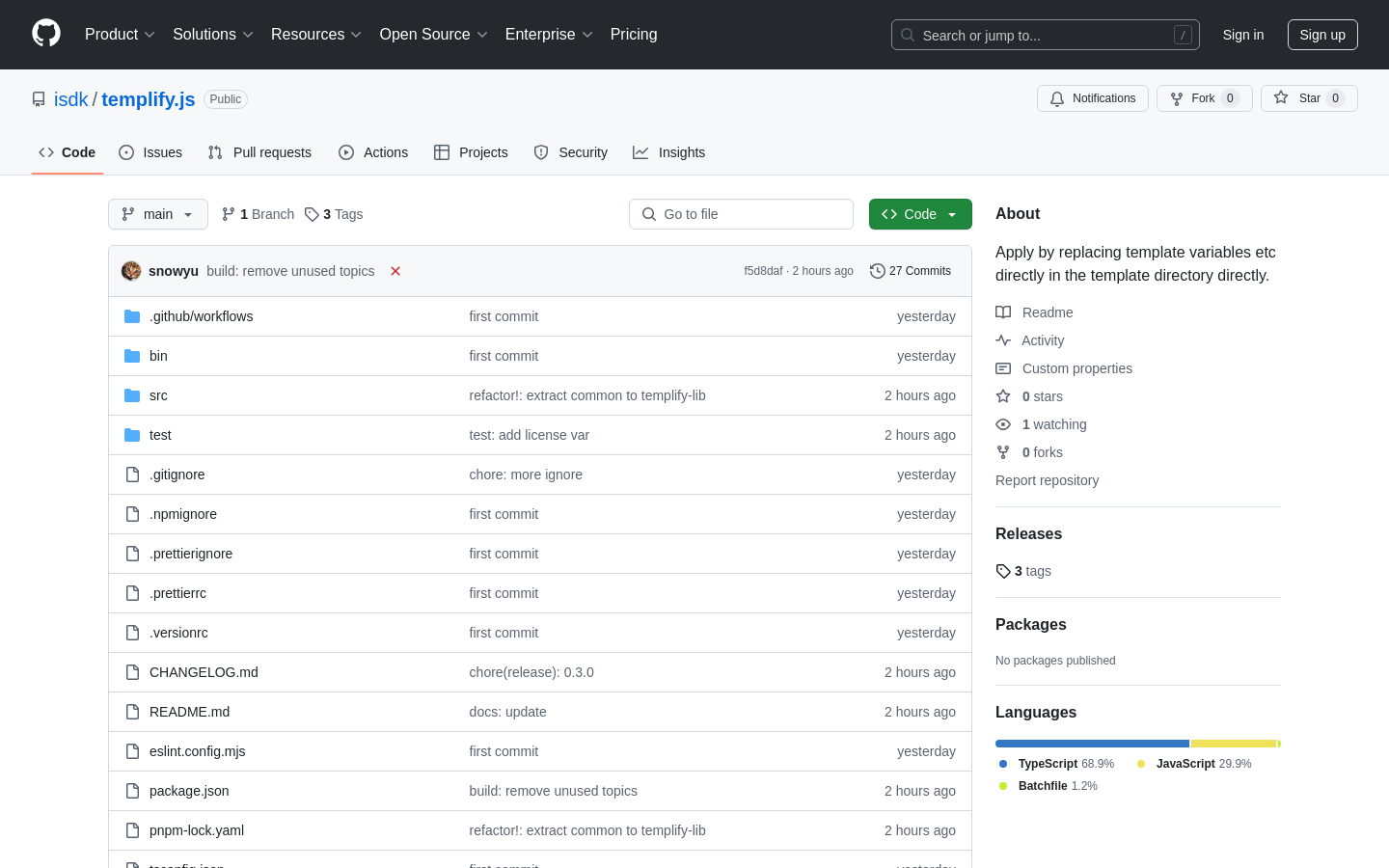
Task: Open the main branch selector dropdown
Action: (x=158, y=214)
